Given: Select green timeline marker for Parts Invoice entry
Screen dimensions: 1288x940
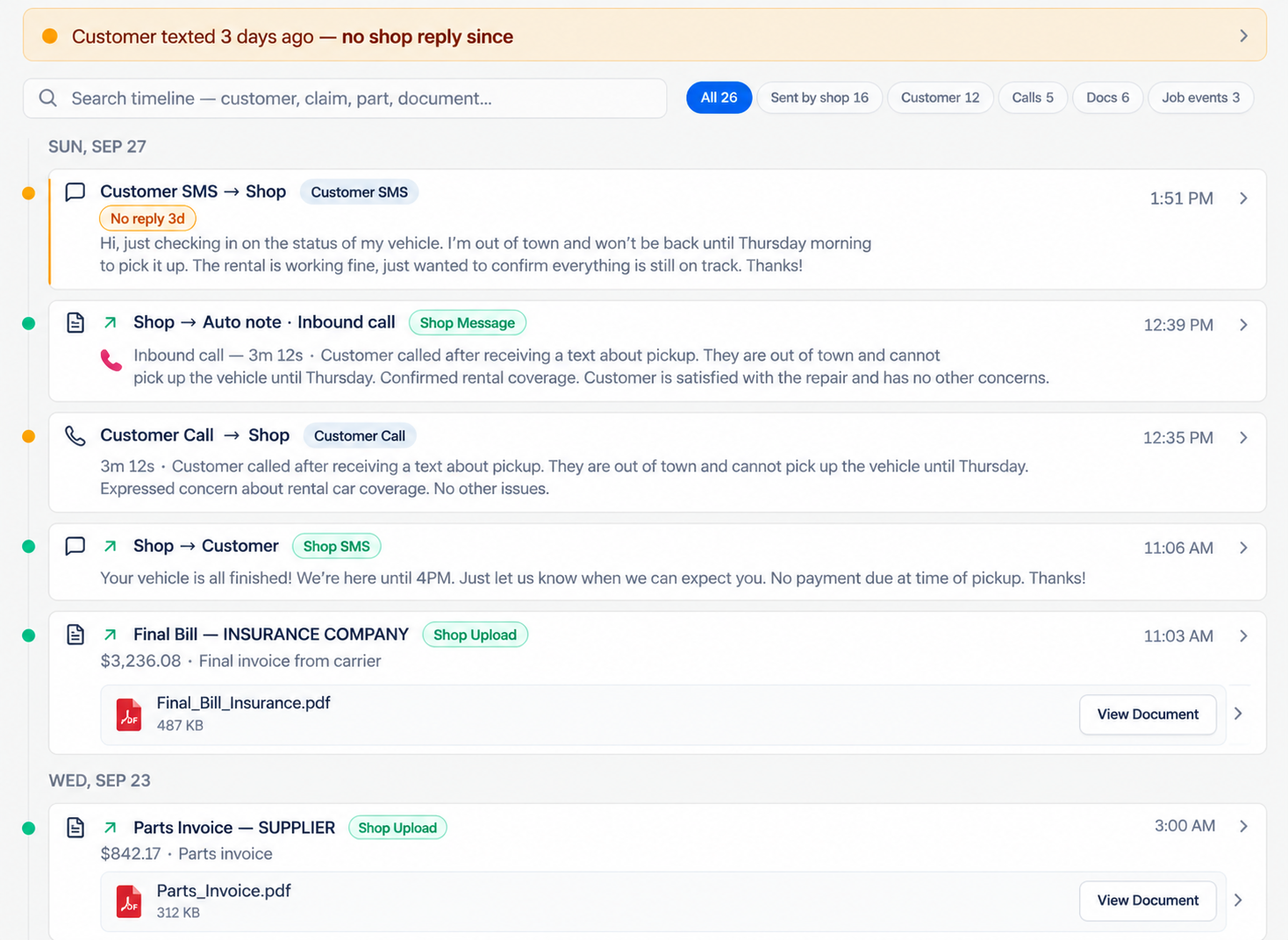Looking at the screenshot, I should [29, 828].
